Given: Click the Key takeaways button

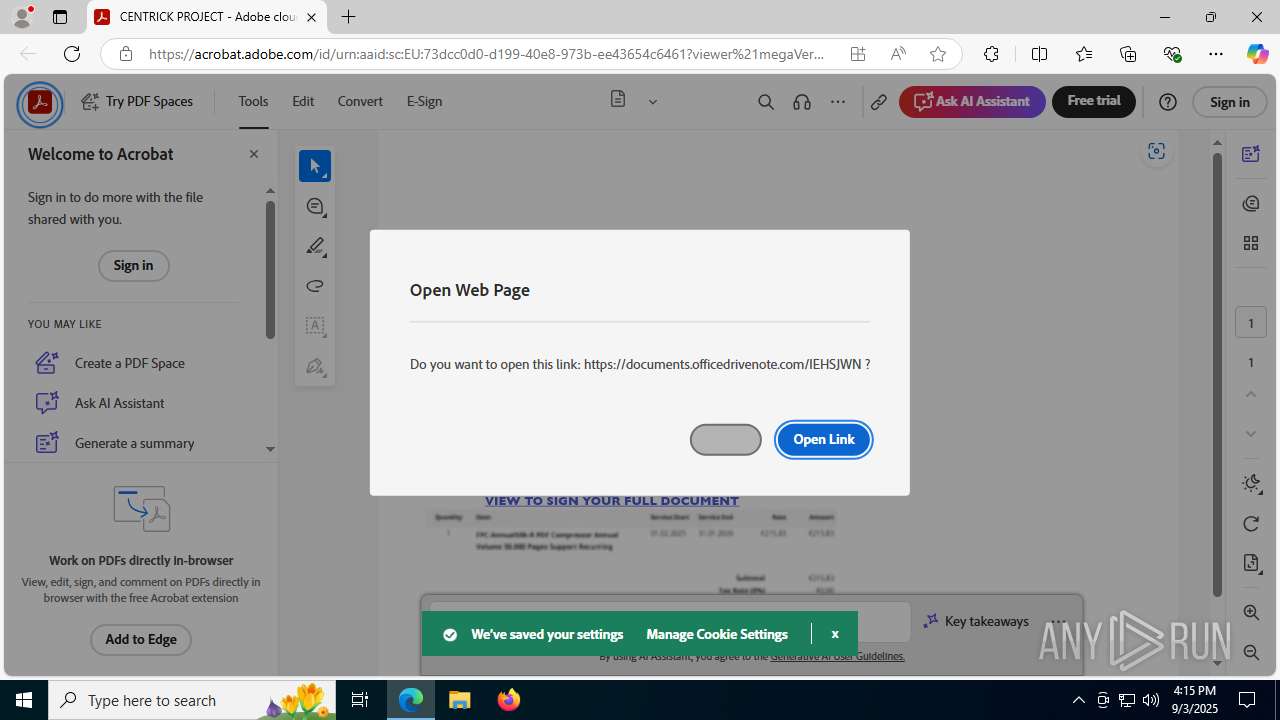Looking at the screenshot, I should tap(976, 621).
